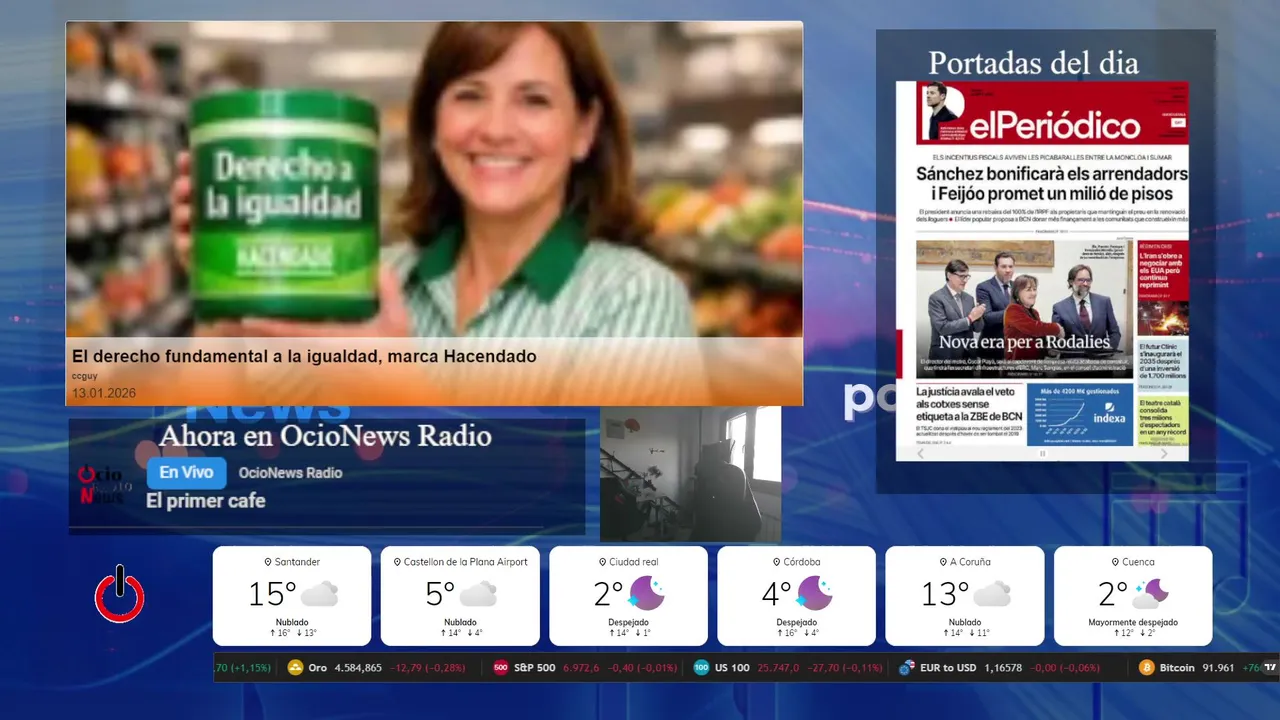Click the red power button icon

pyautogui.click(x=120, y=594)
